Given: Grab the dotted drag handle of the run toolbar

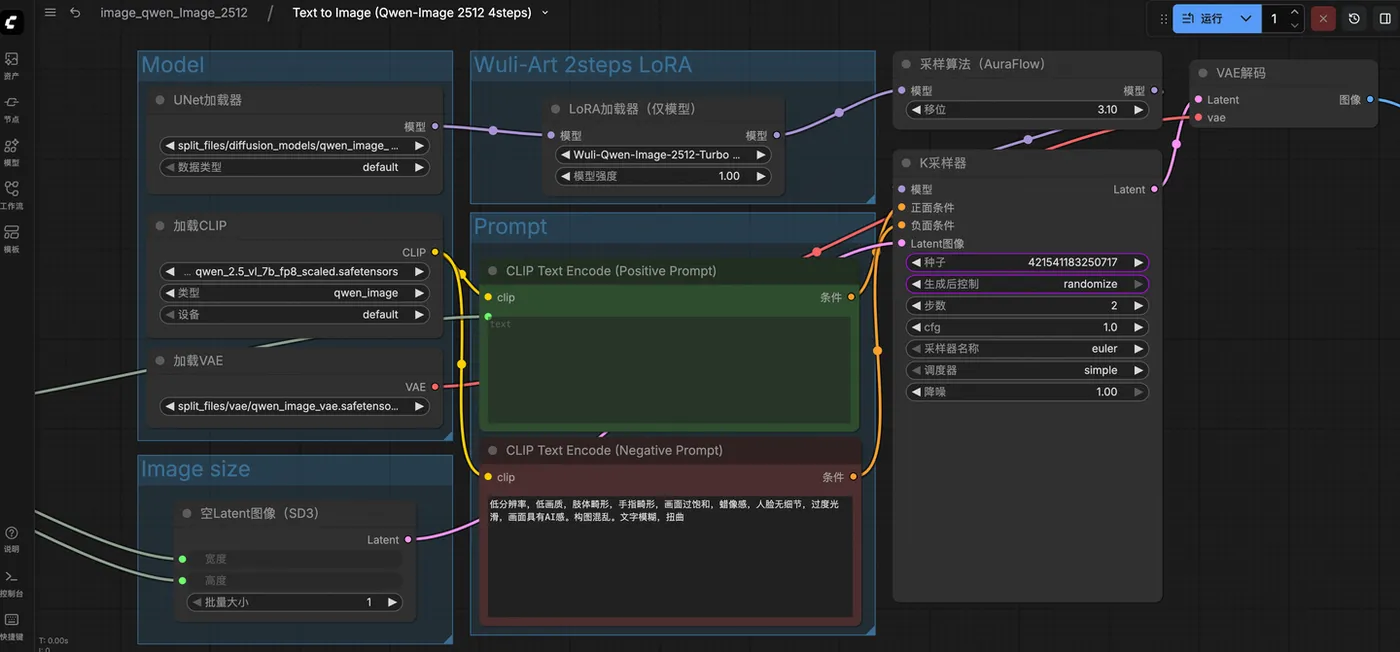Looking at the screenshot, I should [x=1163, y=18].
